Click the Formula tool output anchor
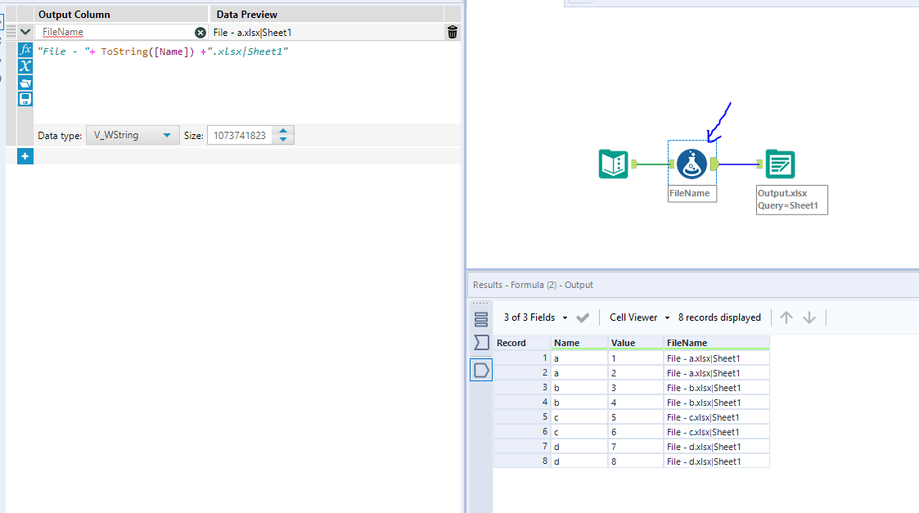919x513 pixels. tap(714, 164)
